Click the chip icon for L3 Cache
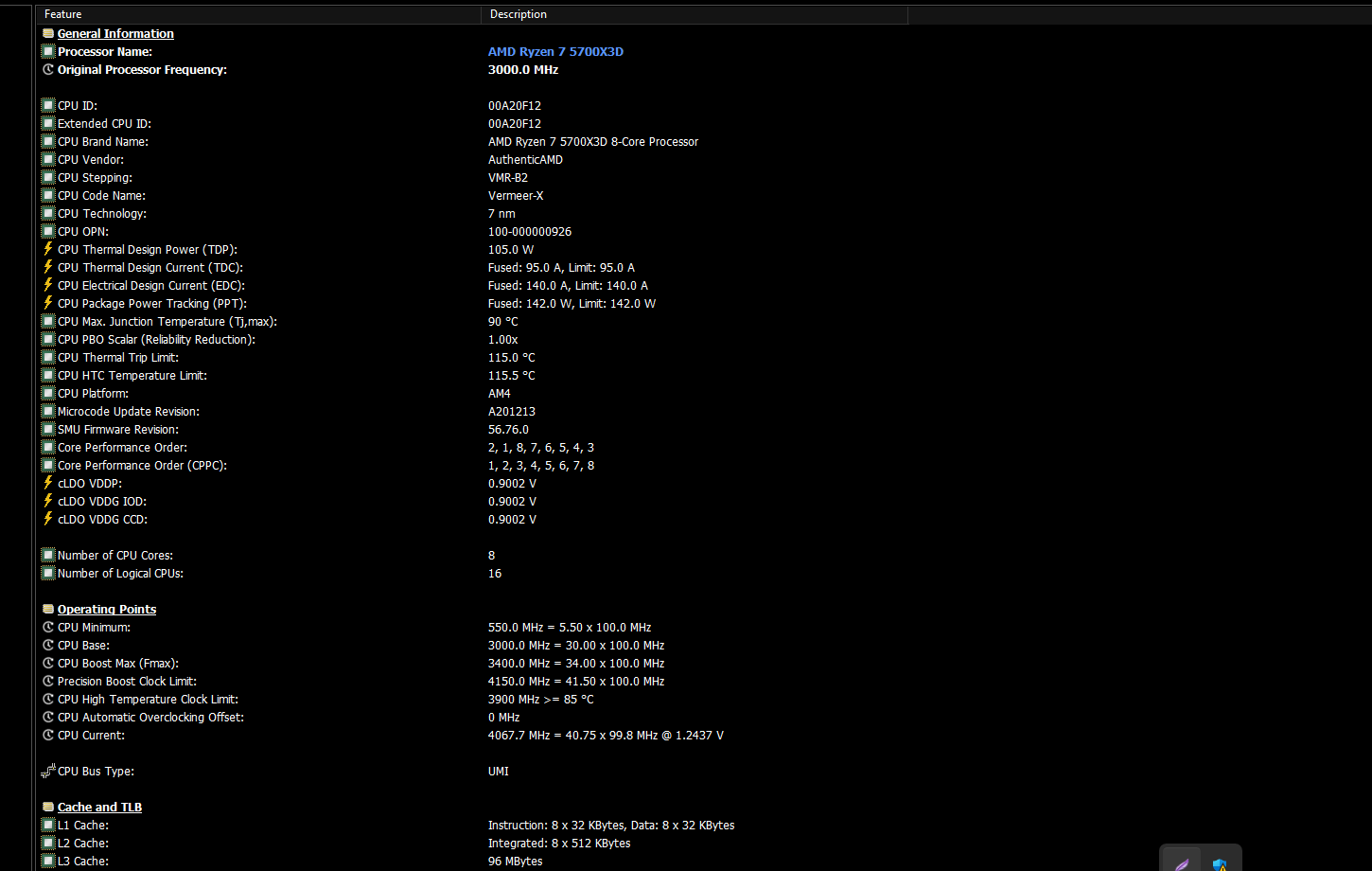Viewport: 1372px width, 871px height. pyautogui.click(x=48, y=862)
